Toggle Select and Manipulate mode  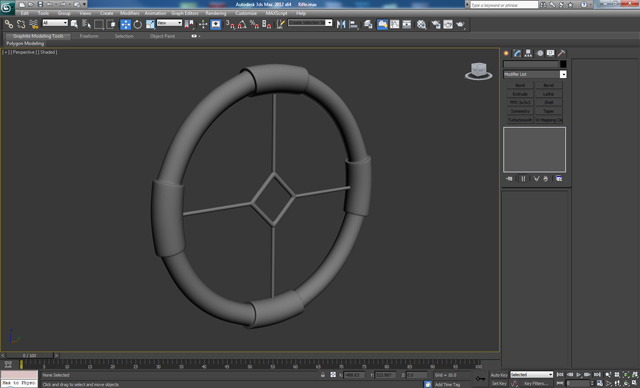tap(203, 24)
